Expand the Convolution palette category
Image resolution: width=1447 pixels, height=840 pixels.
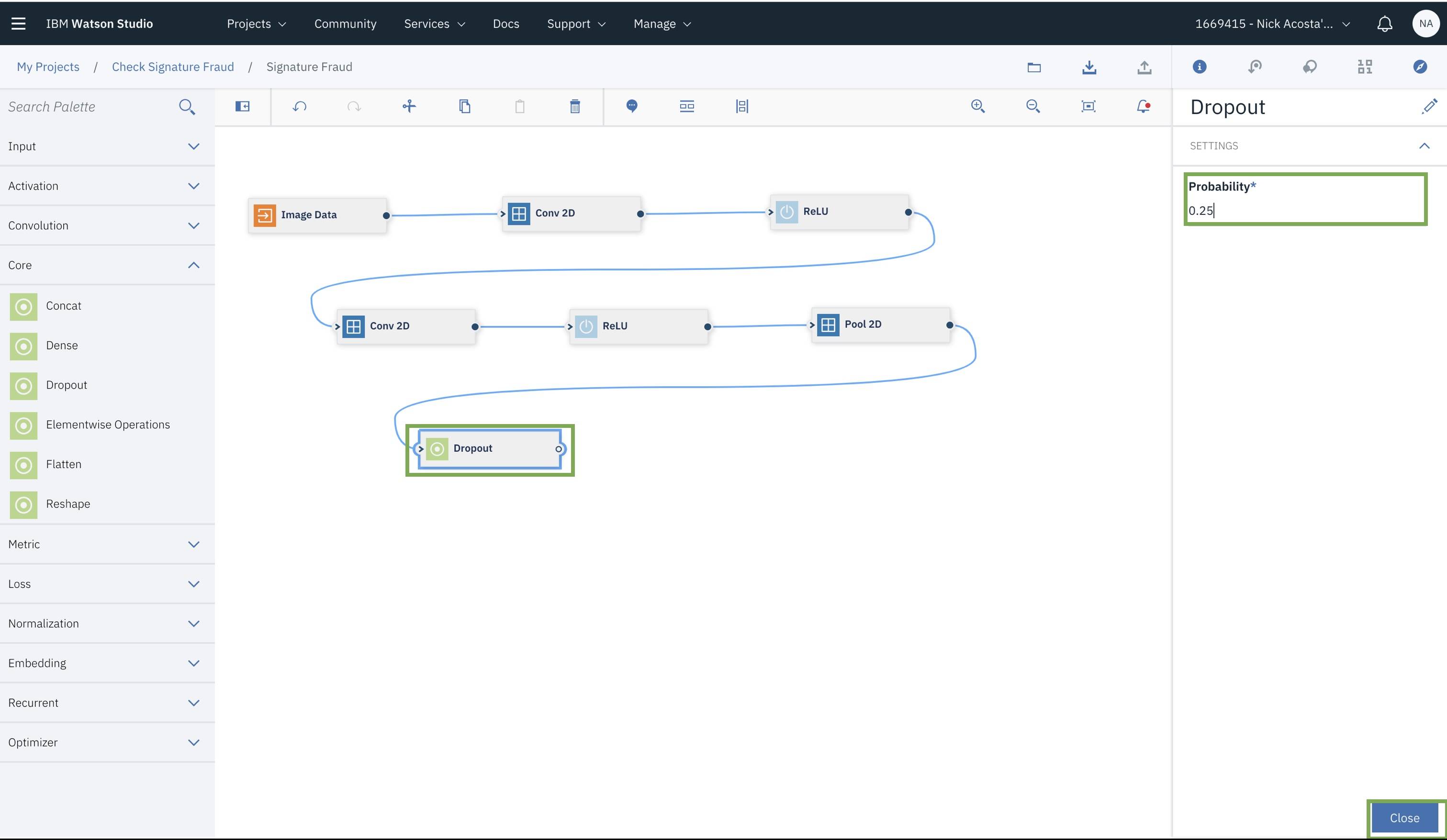(x=107, y=225)
